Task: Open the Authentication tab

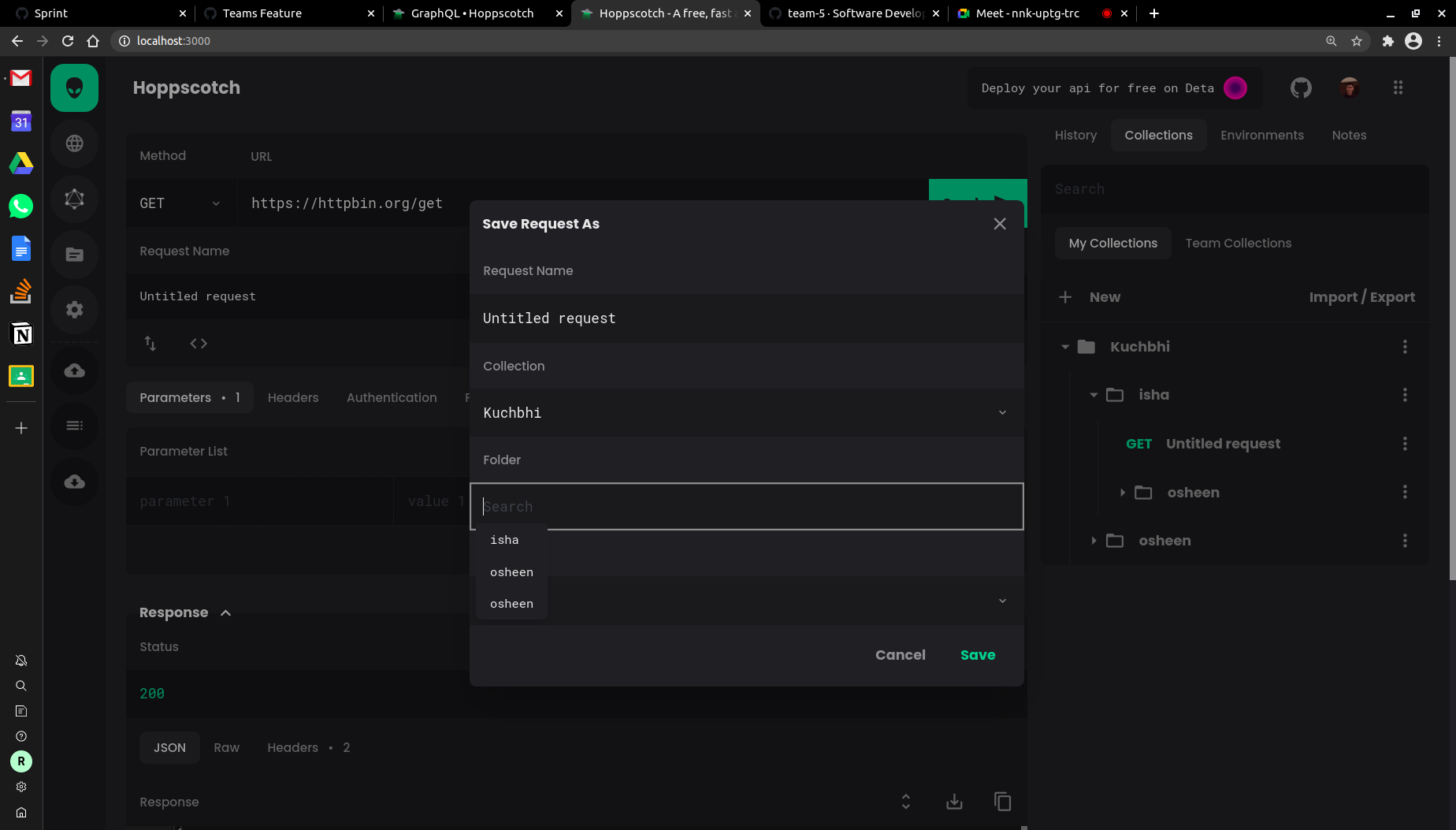Action: (392, 397)
